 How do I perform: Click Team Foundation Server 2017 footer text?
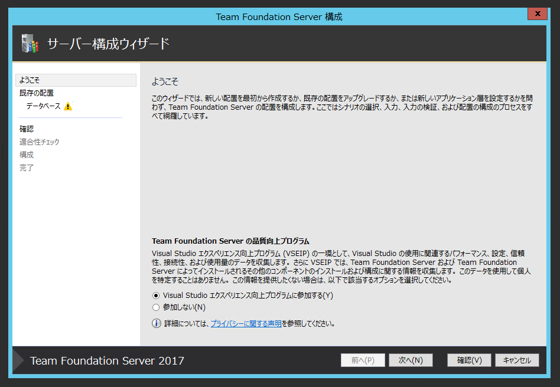coord(107,361)
